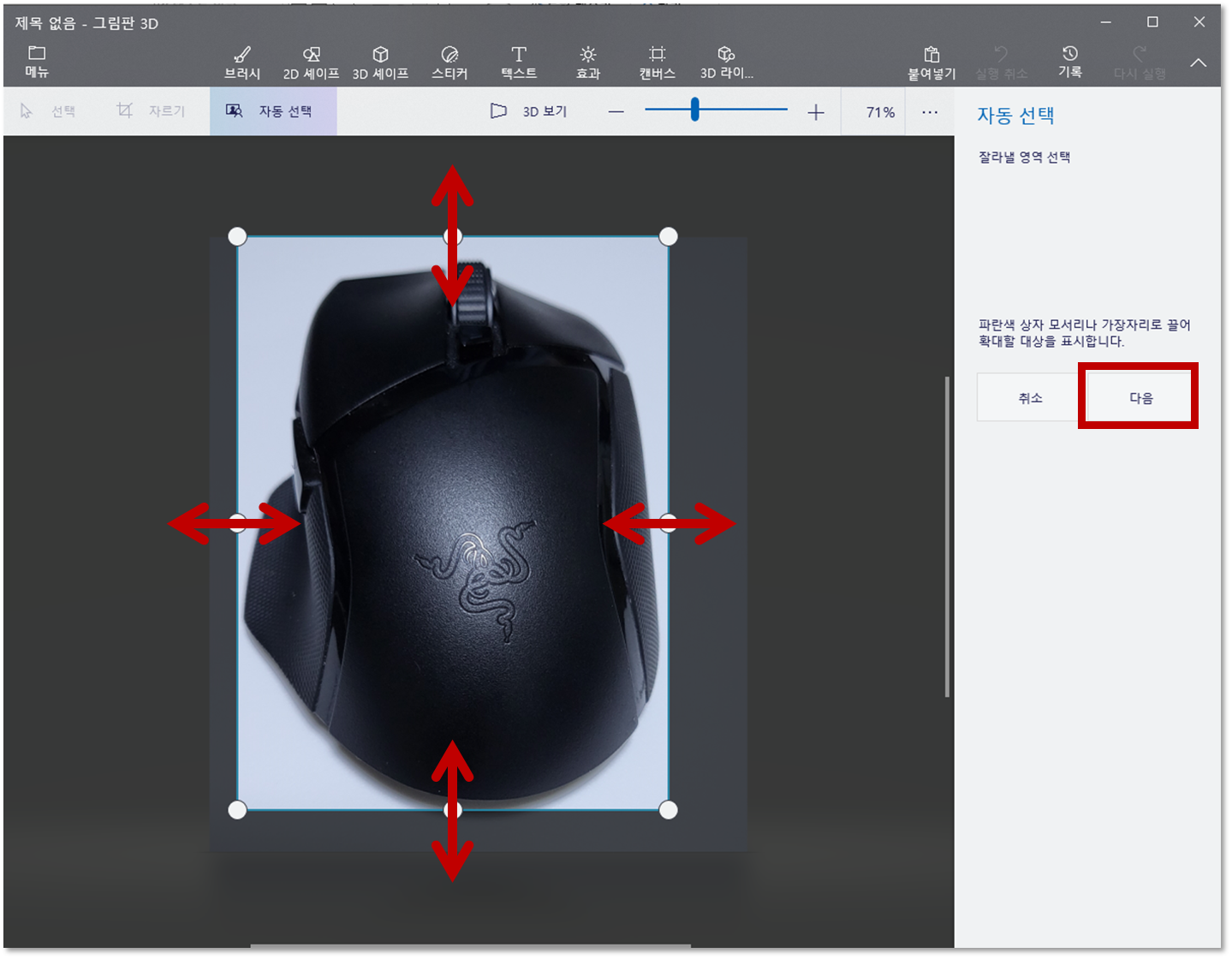Zoom out with the minus button

click(x=616, y=112)
